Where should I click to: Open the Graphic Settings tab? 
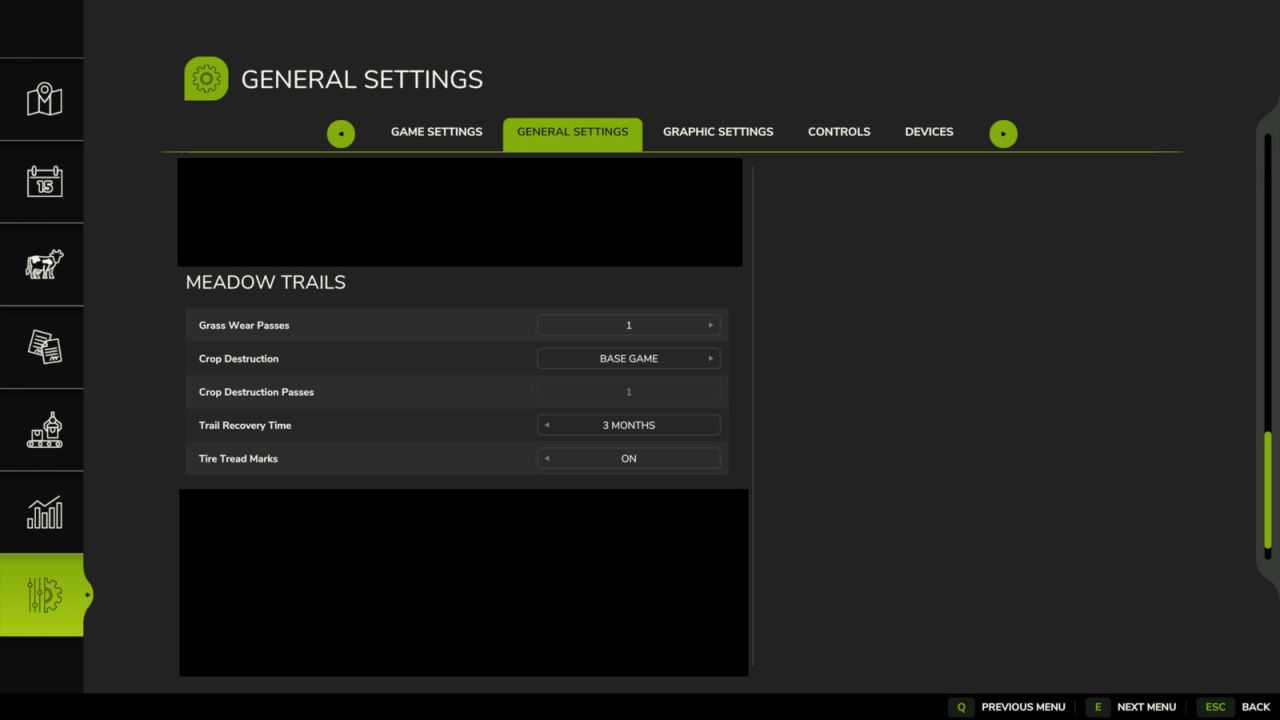point(718,132)
